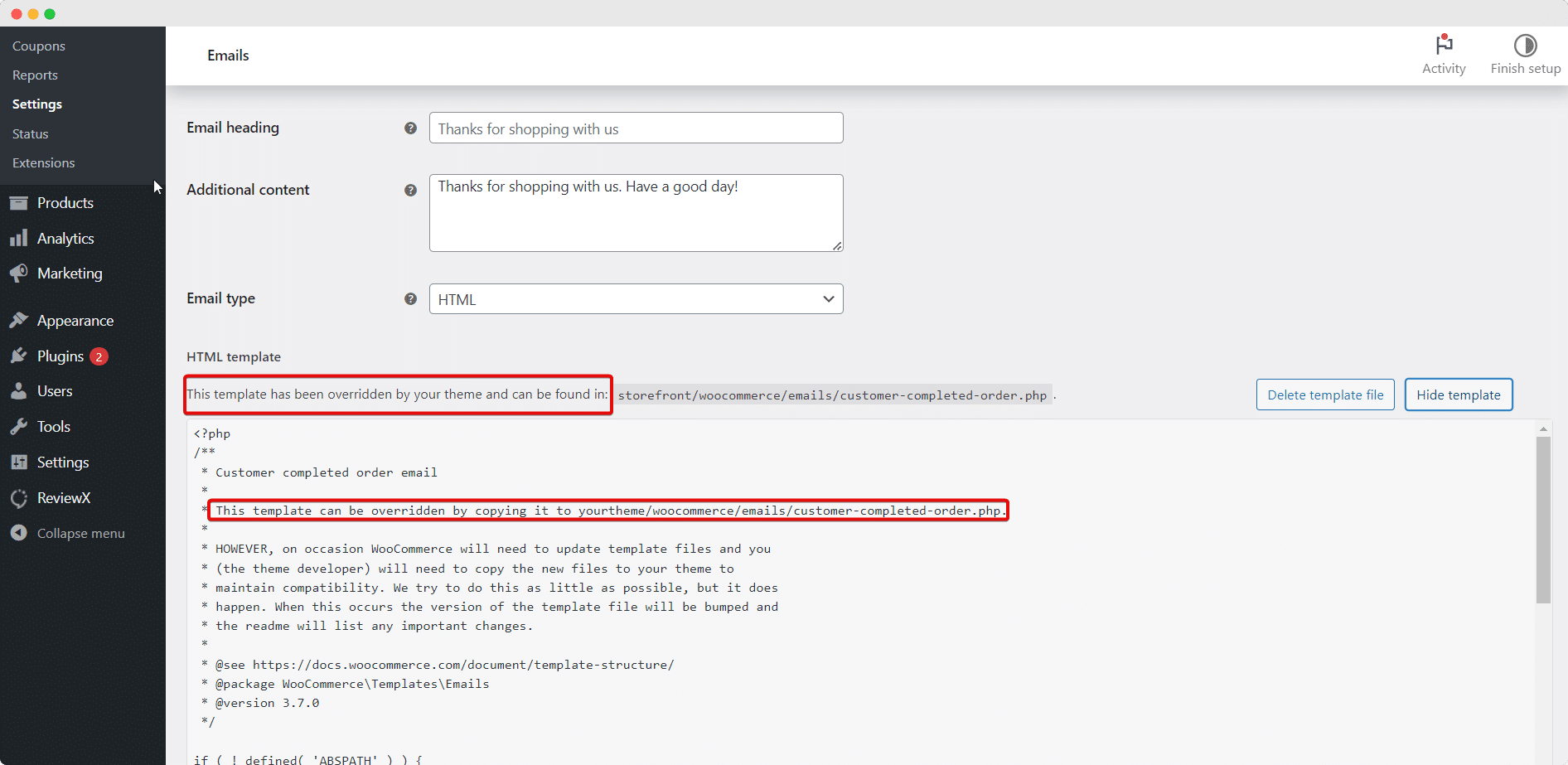
Task: Click Hide template button
Action: pyautogui.click(x=1459, y=395)
